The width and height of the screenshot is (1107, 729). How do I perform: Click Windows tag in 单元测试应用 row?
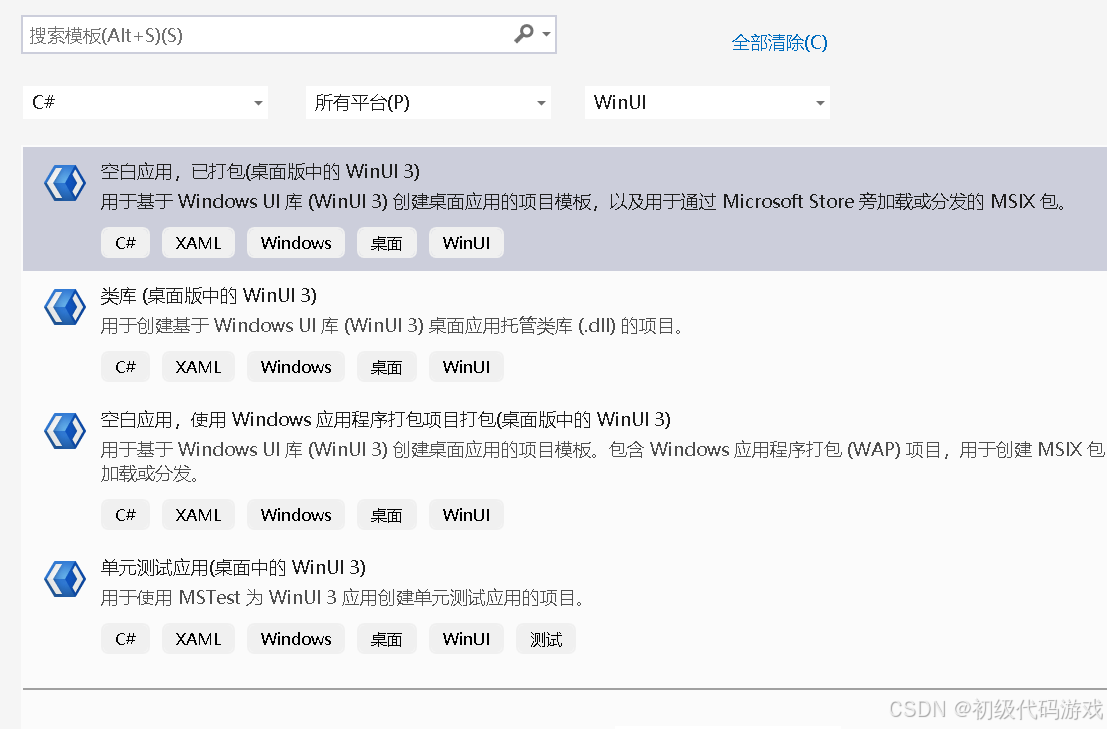296,639
